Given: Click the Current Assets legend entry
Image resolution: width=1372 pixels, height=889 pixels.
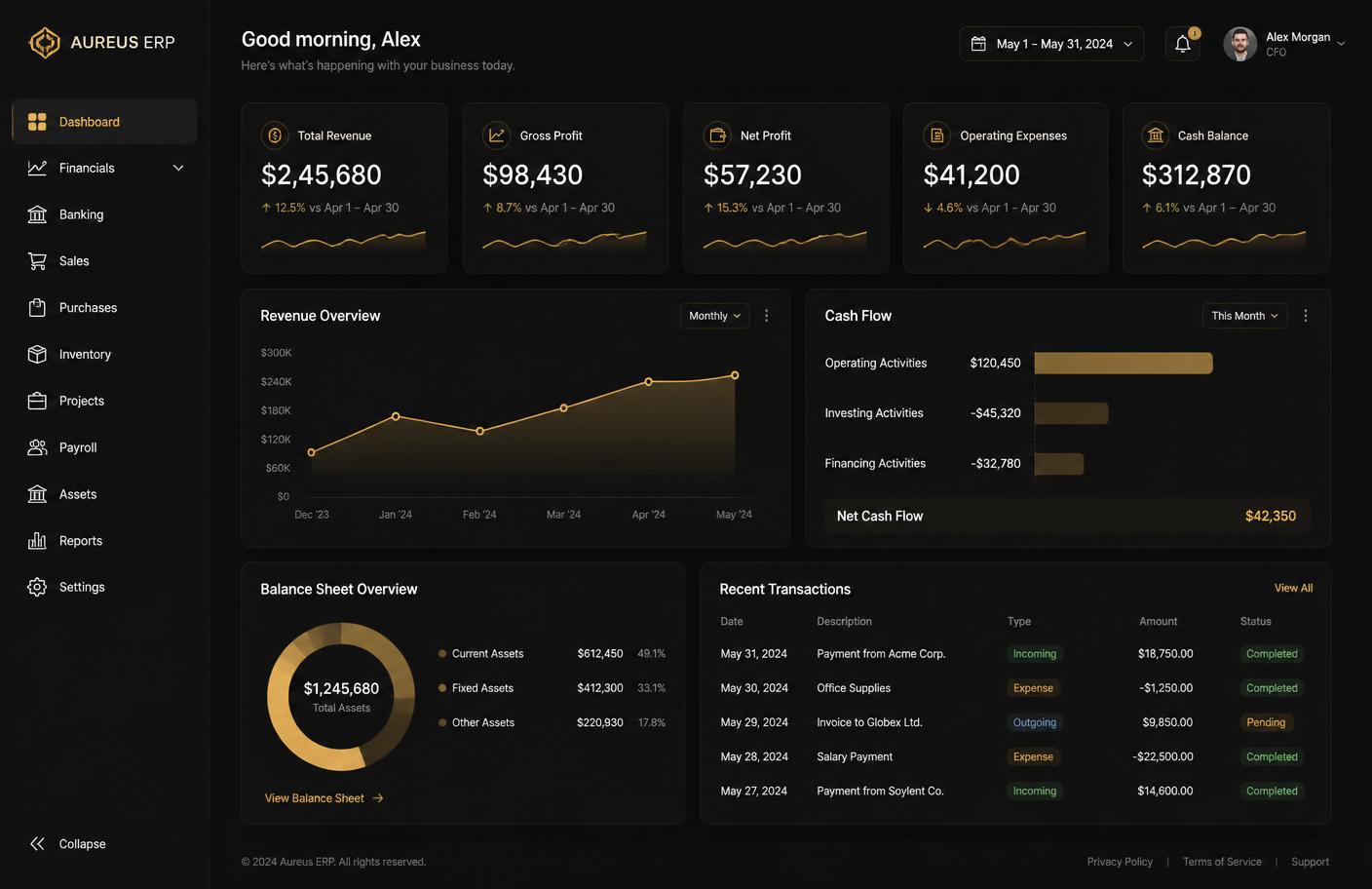Looking at the screenshot, I should point(552,654).
